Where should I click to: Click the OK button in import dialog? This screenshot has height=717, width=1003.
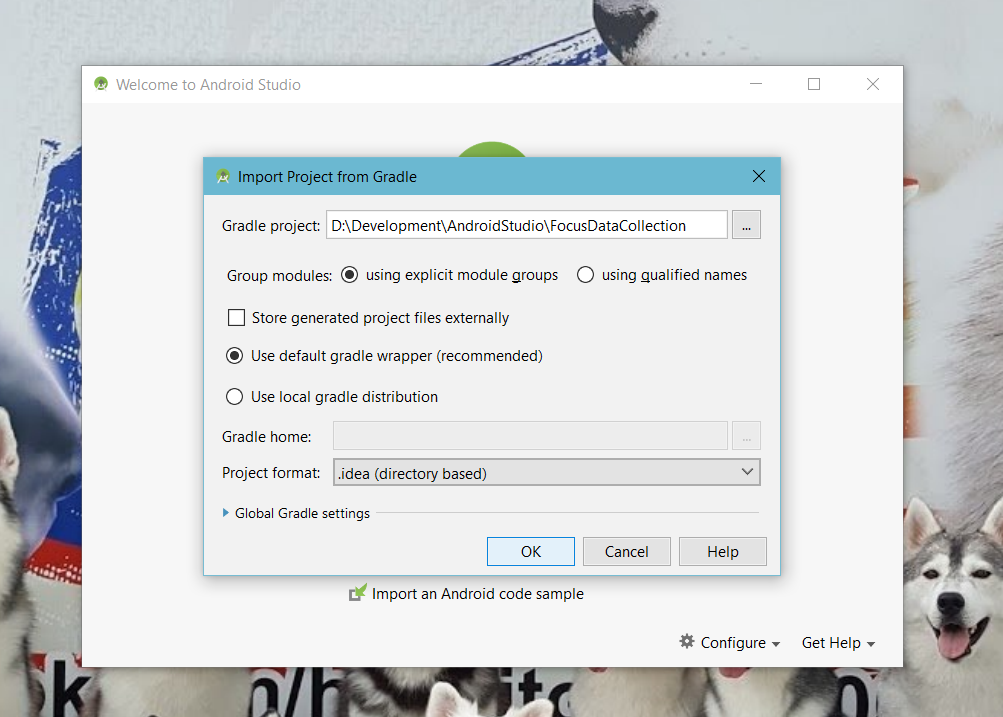click(x=530, y=551)
